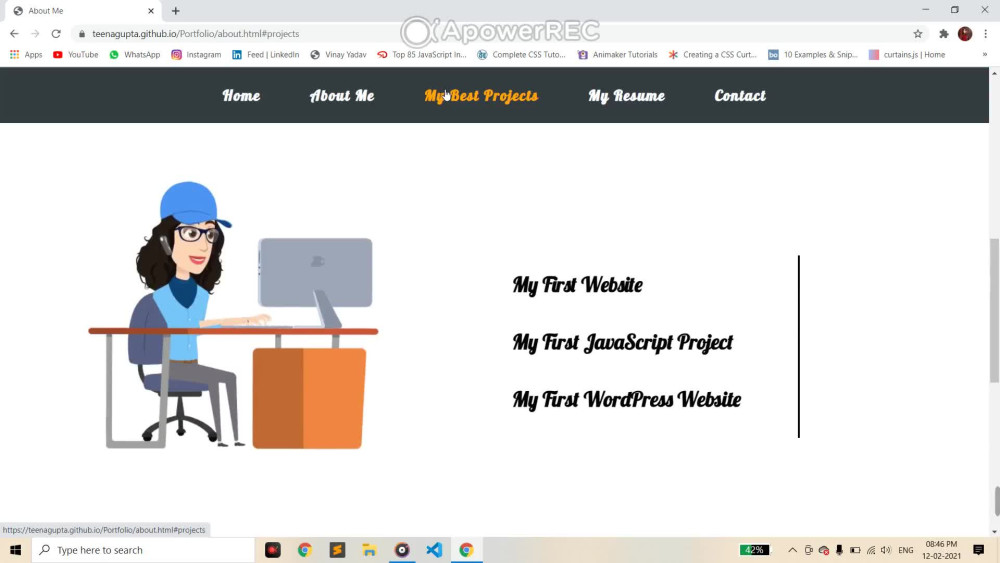Open the YouTube bookmark
This screenshot has width=1000, height=563.
click(x=76, y=55)
